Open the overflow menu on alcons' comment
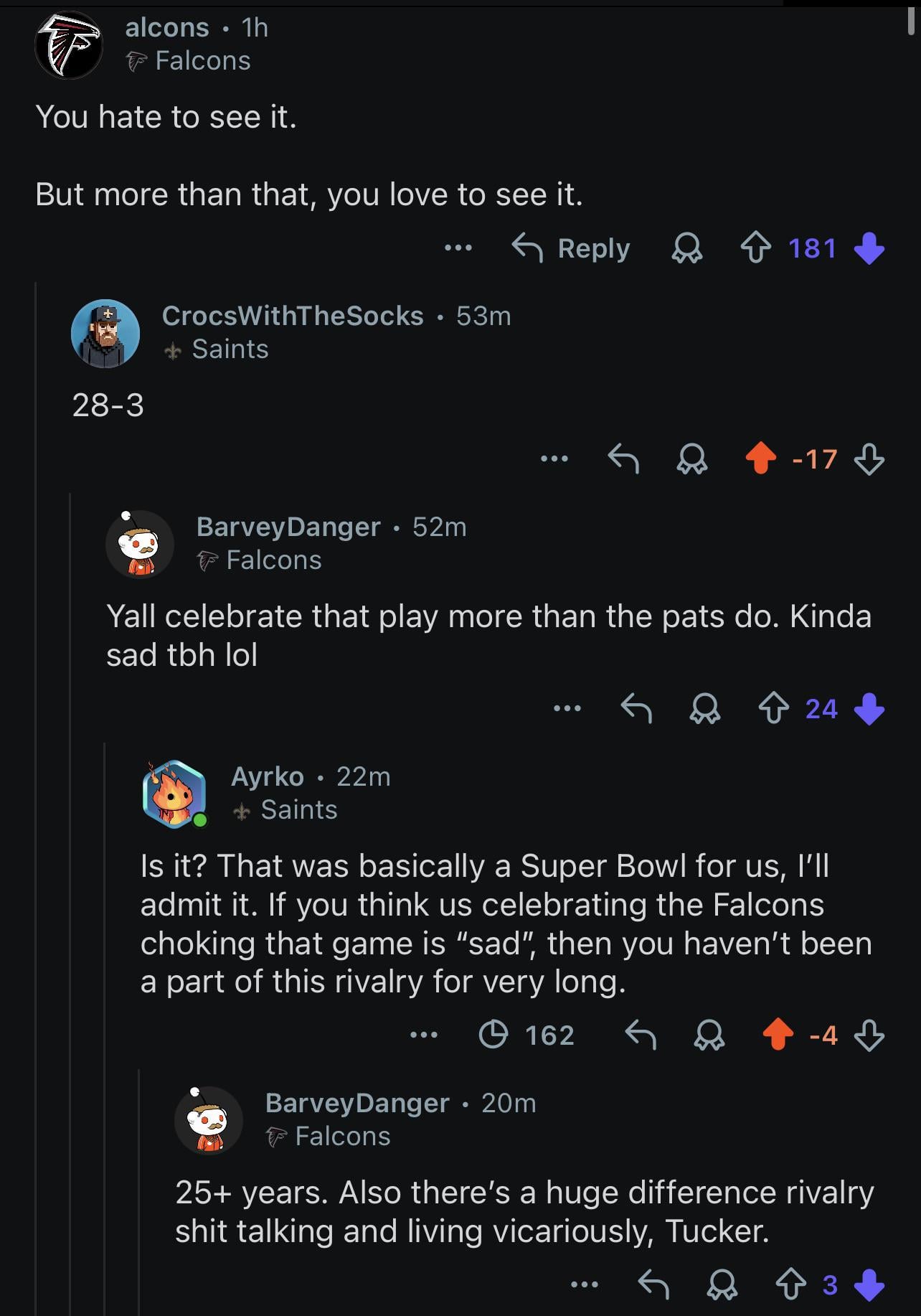The height and width of the screenshot is (1316, 921). 458,248
